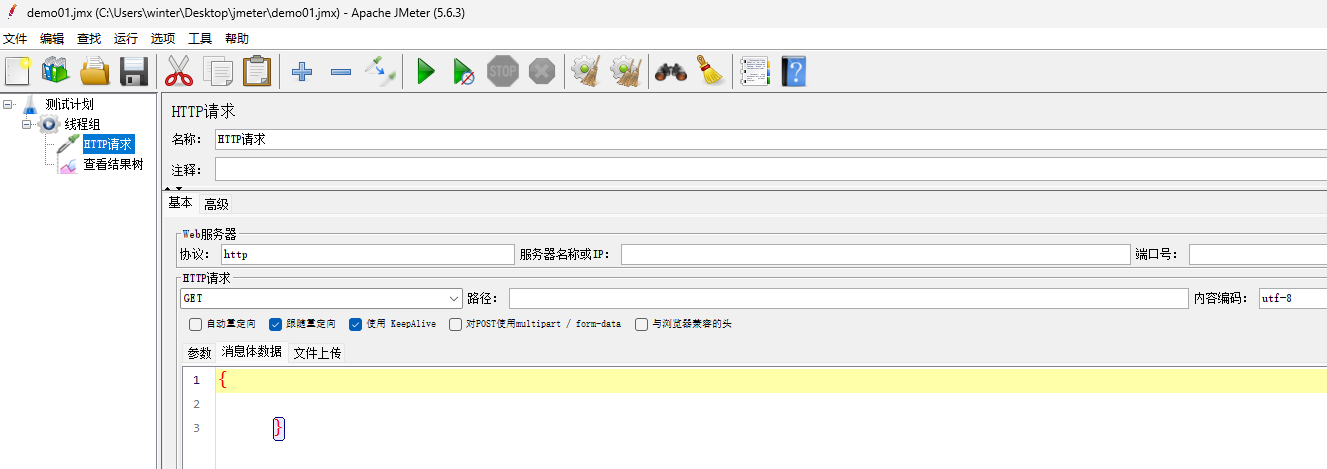Click the 服务器名称或IP input field
The image size is (1327, 469).
pos(875,255)
